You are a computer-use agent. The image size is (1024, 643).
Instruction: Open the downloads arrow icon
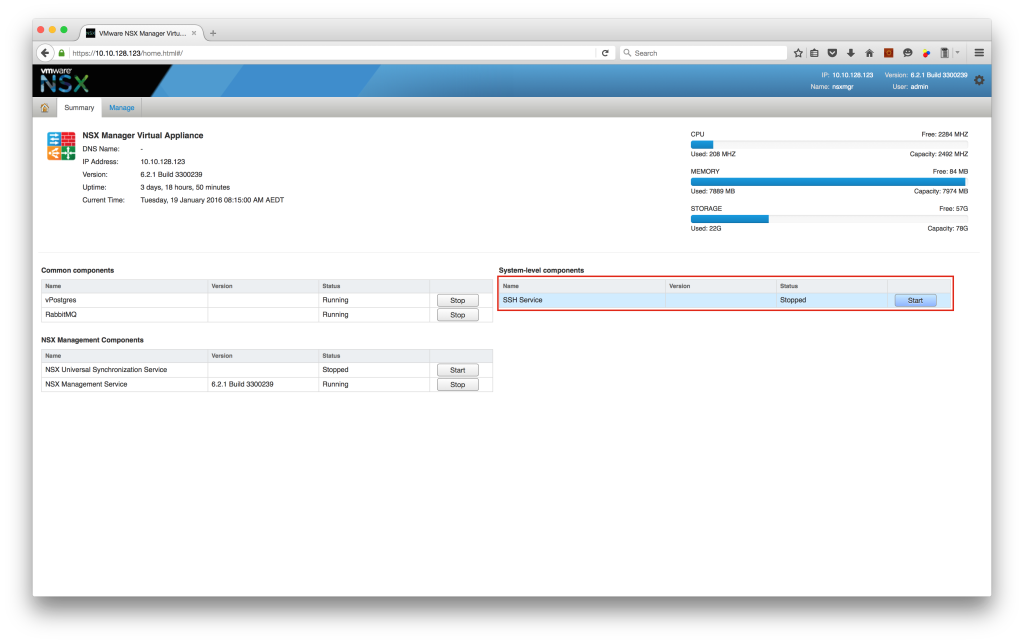pyautogui.click(x=850, y=53)
